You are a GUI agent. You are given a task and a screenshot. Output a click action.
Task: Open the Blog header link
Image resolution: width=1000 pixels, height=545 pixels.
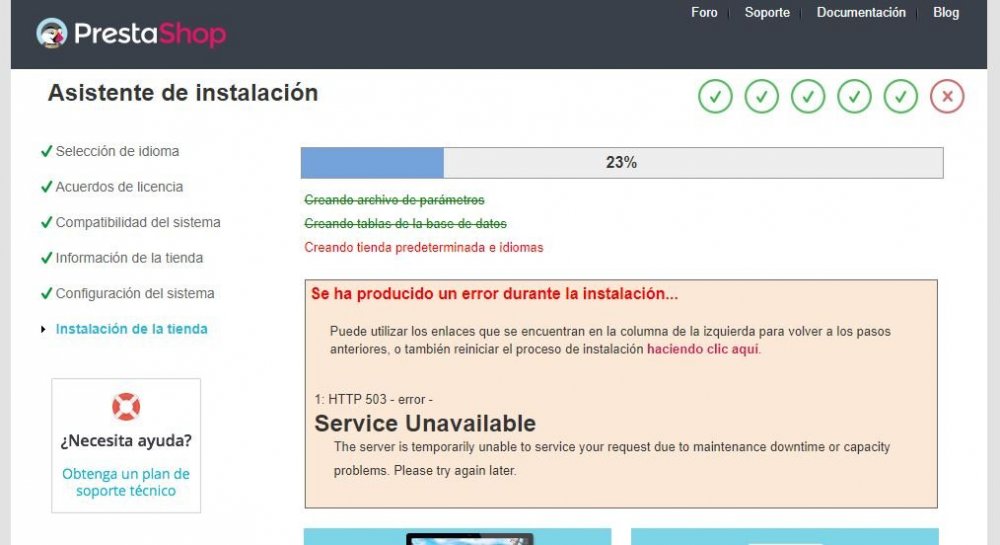click(x=946, y=12)
